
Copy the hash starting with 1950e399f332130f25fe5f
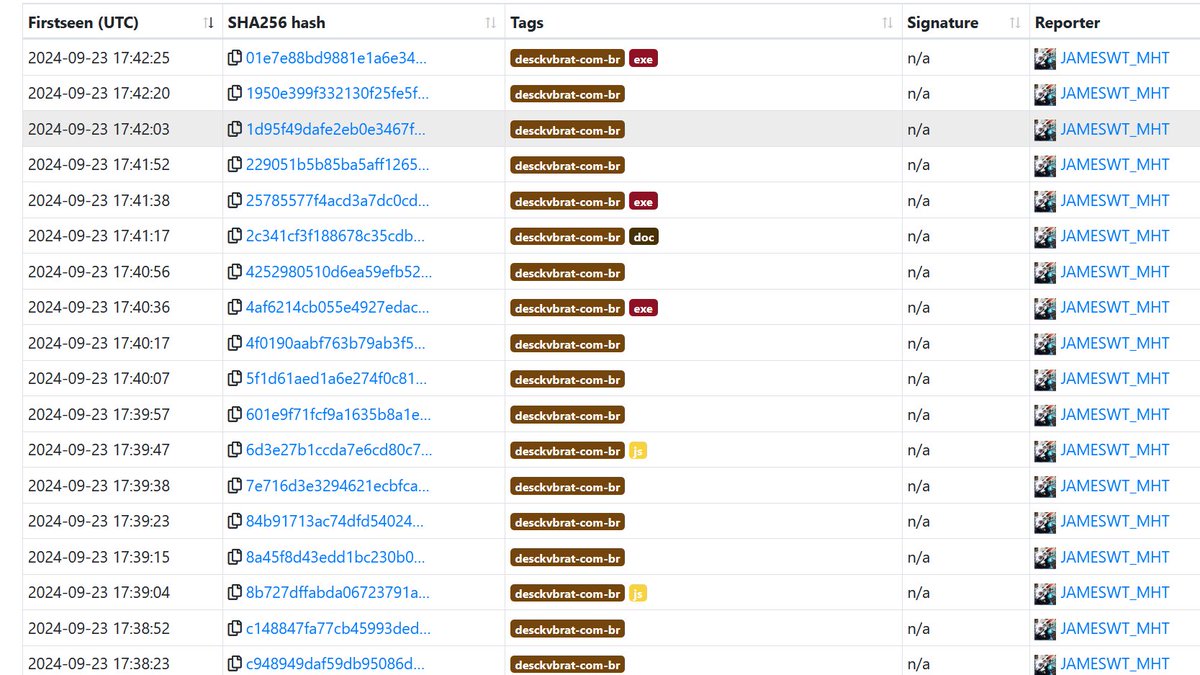(232, 93)
